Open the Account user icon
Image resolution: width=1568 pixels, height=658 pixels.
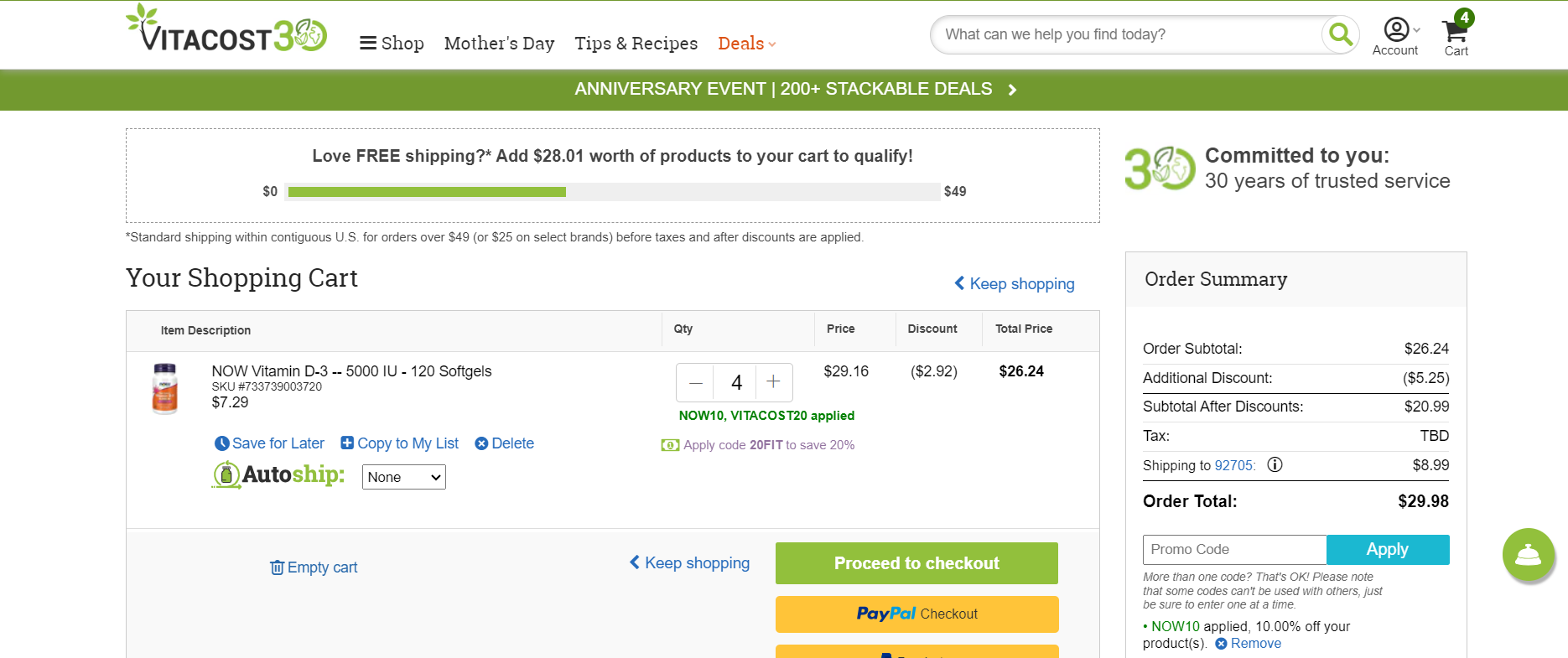(1396, 29)
